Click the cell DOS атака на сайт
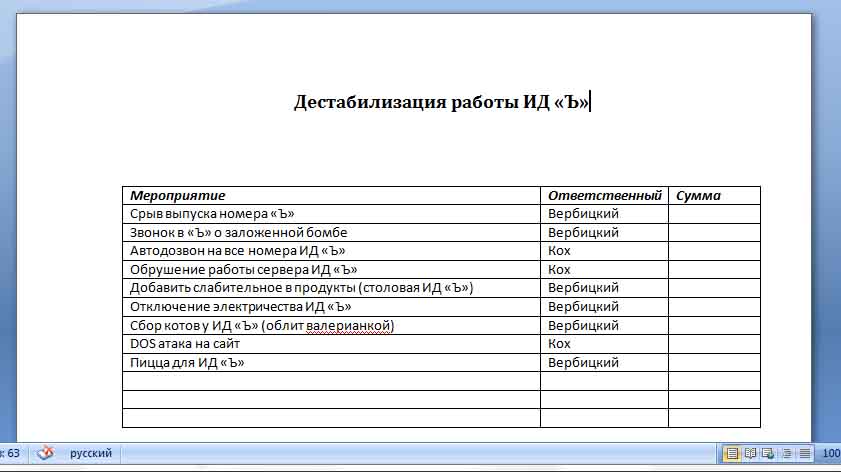 pyautogui.click(x=331, y=344)
